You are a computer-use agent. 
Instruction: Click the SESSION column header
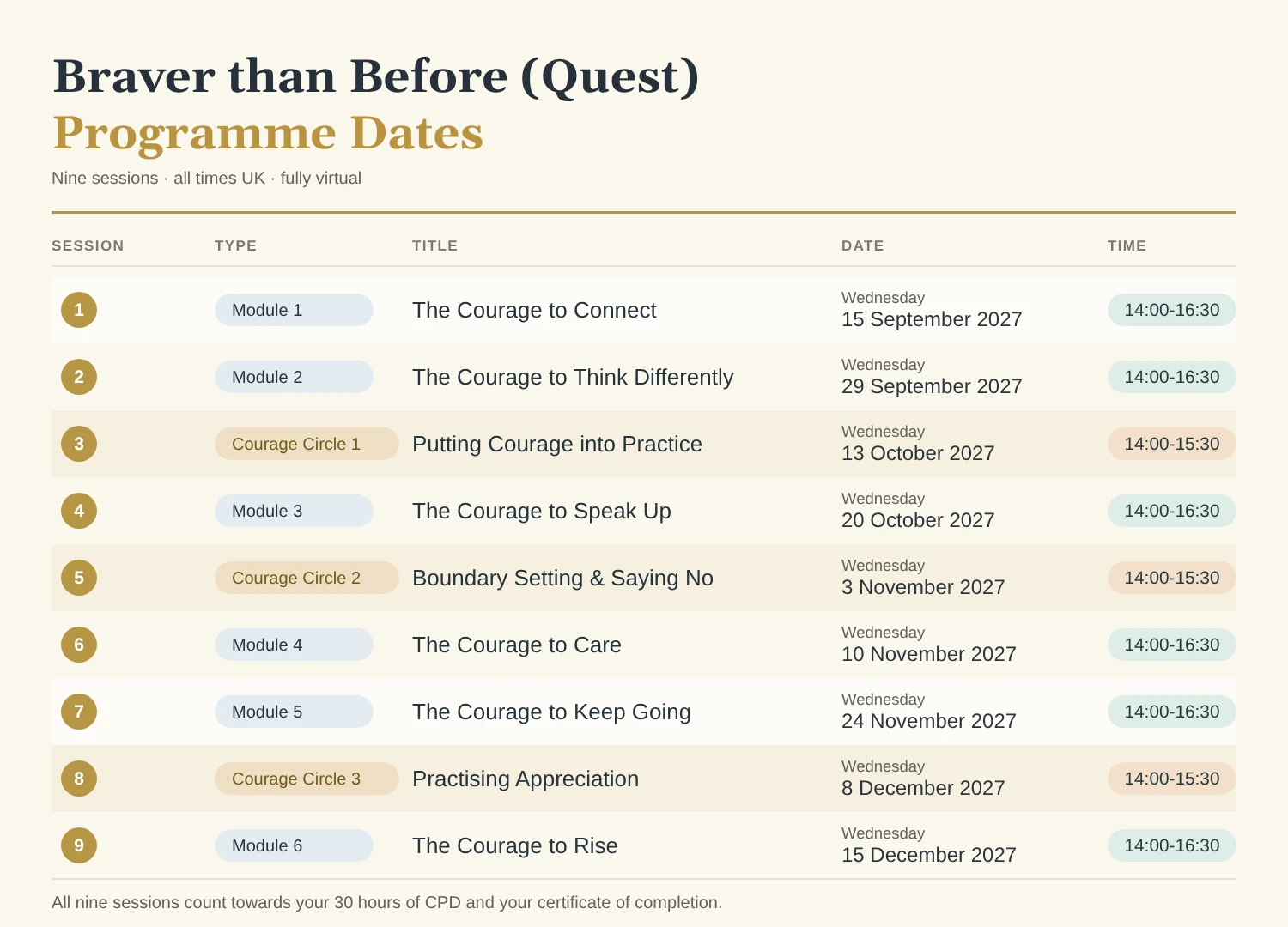88,245
